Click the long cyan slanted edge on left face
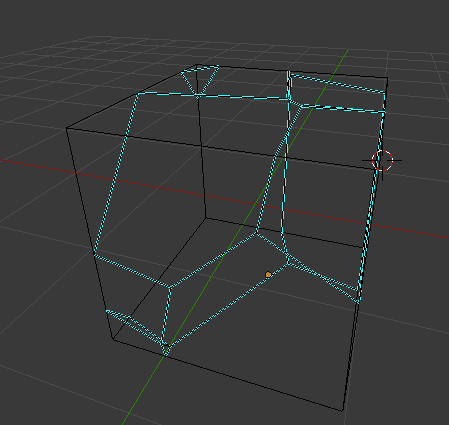Viewport: 449px width, 425px height. [116, 175]
